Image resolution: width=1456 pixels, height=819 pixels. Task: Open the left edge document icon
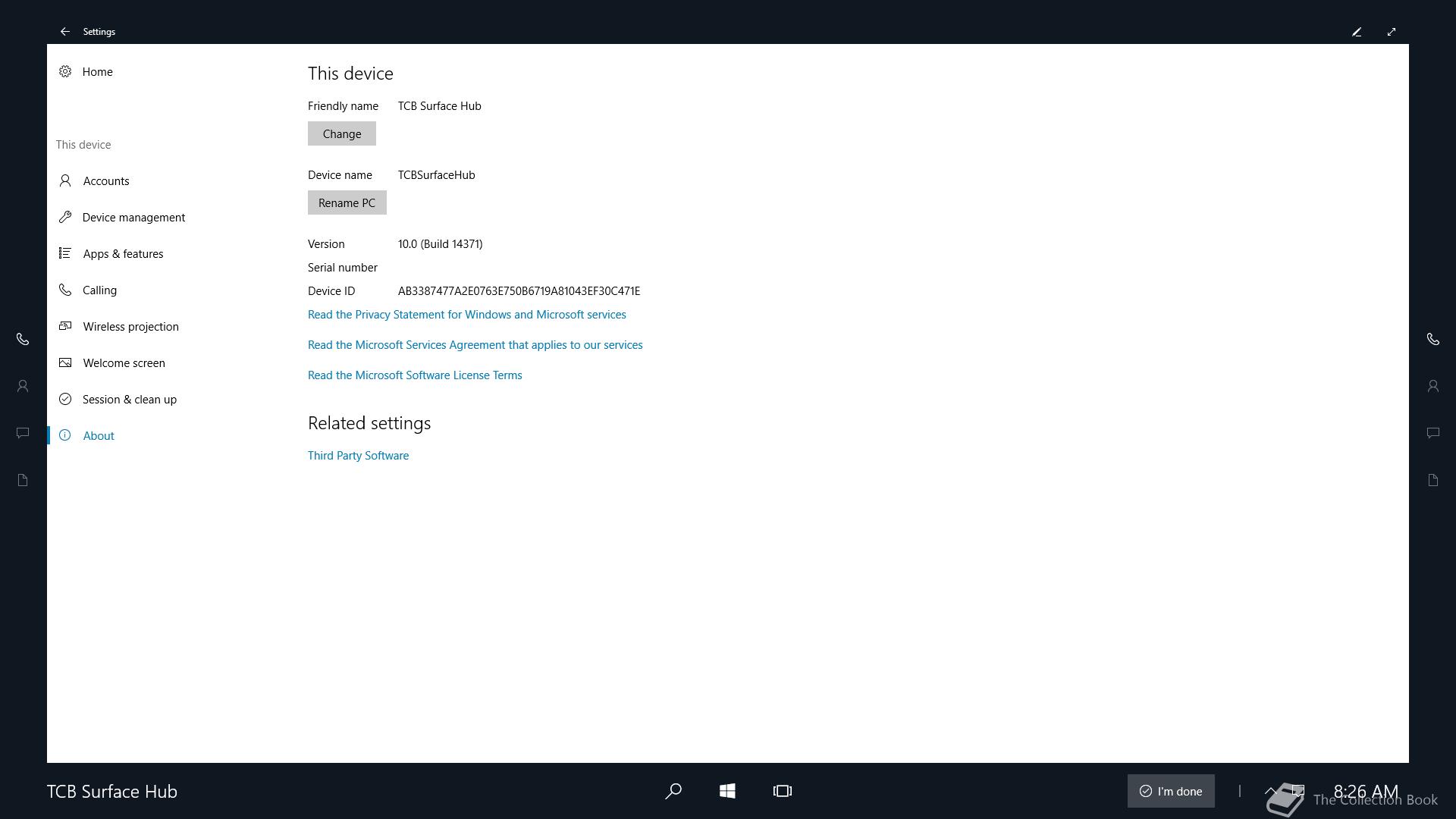click(23, 480)
